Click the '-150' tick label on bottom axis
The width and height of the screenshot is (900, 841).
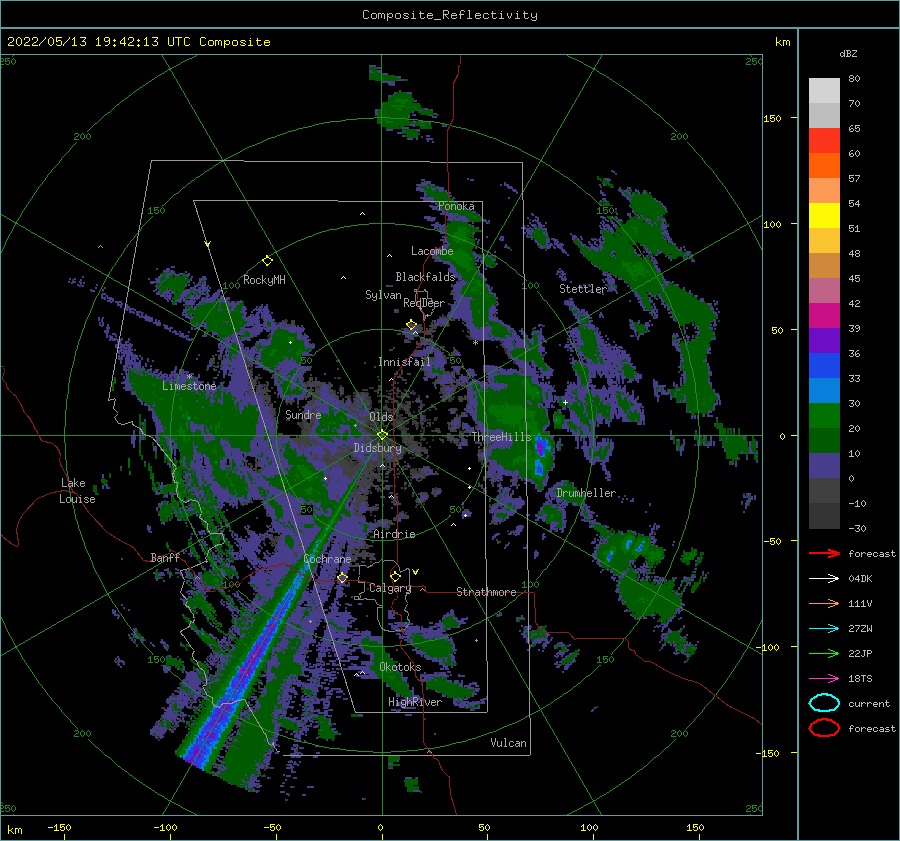coord(59,827)
